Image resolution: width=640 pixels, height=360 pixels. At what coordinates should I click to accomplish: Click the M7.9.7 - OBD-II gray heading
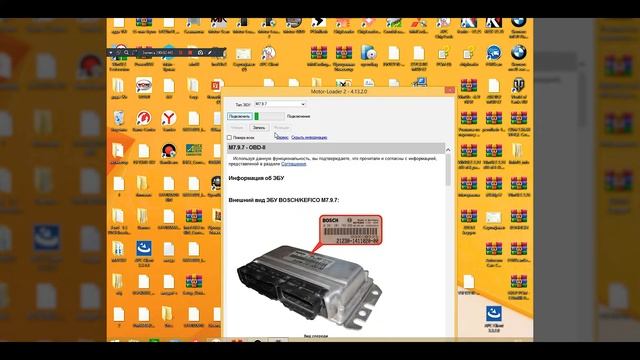[x=336, y=147]
